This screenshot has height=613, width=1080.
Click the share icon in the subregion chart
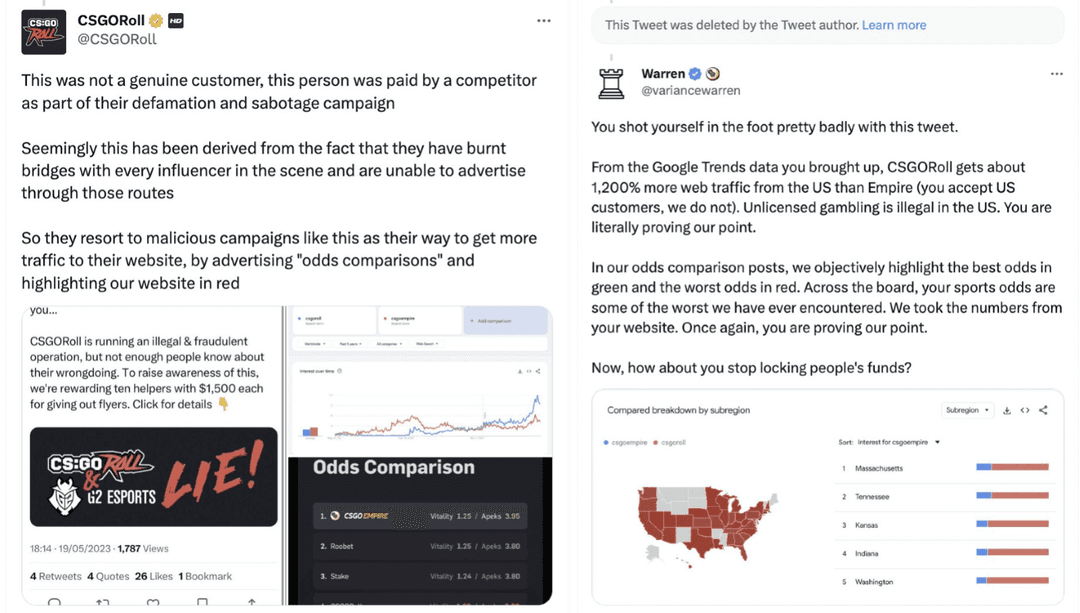click(x=1043, y=410)
